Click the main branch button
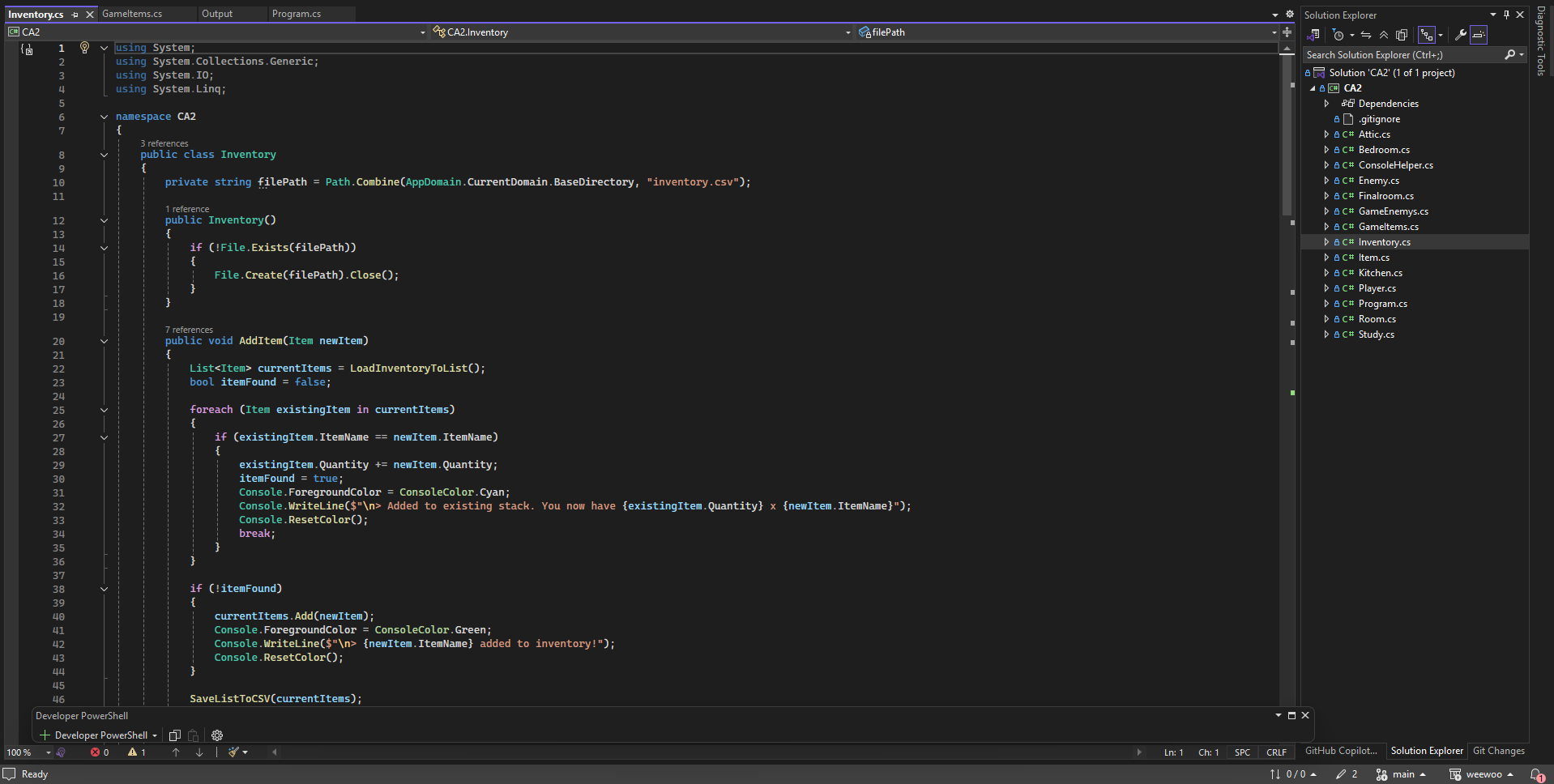Image resolution: width=1554 pixels, height=784 pixels. coord(1402,774)
